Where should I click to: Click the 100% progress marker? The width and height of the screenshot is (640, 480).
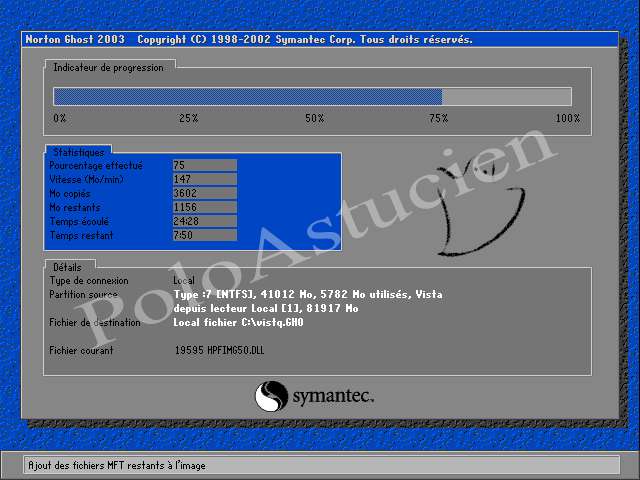click(x=568, y=118)
